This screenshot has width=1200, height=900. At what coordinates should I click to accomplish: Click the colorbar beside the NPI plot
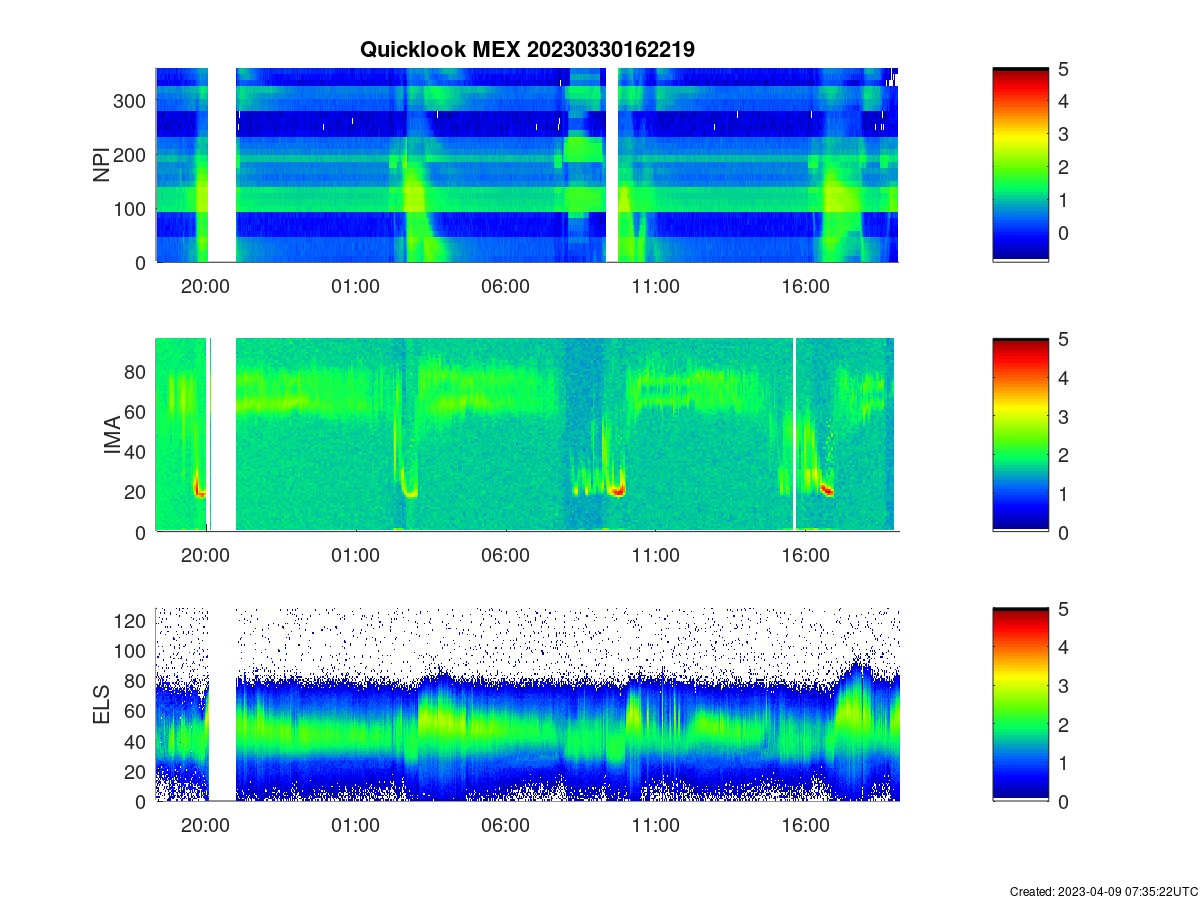(x=1020, y=165)
